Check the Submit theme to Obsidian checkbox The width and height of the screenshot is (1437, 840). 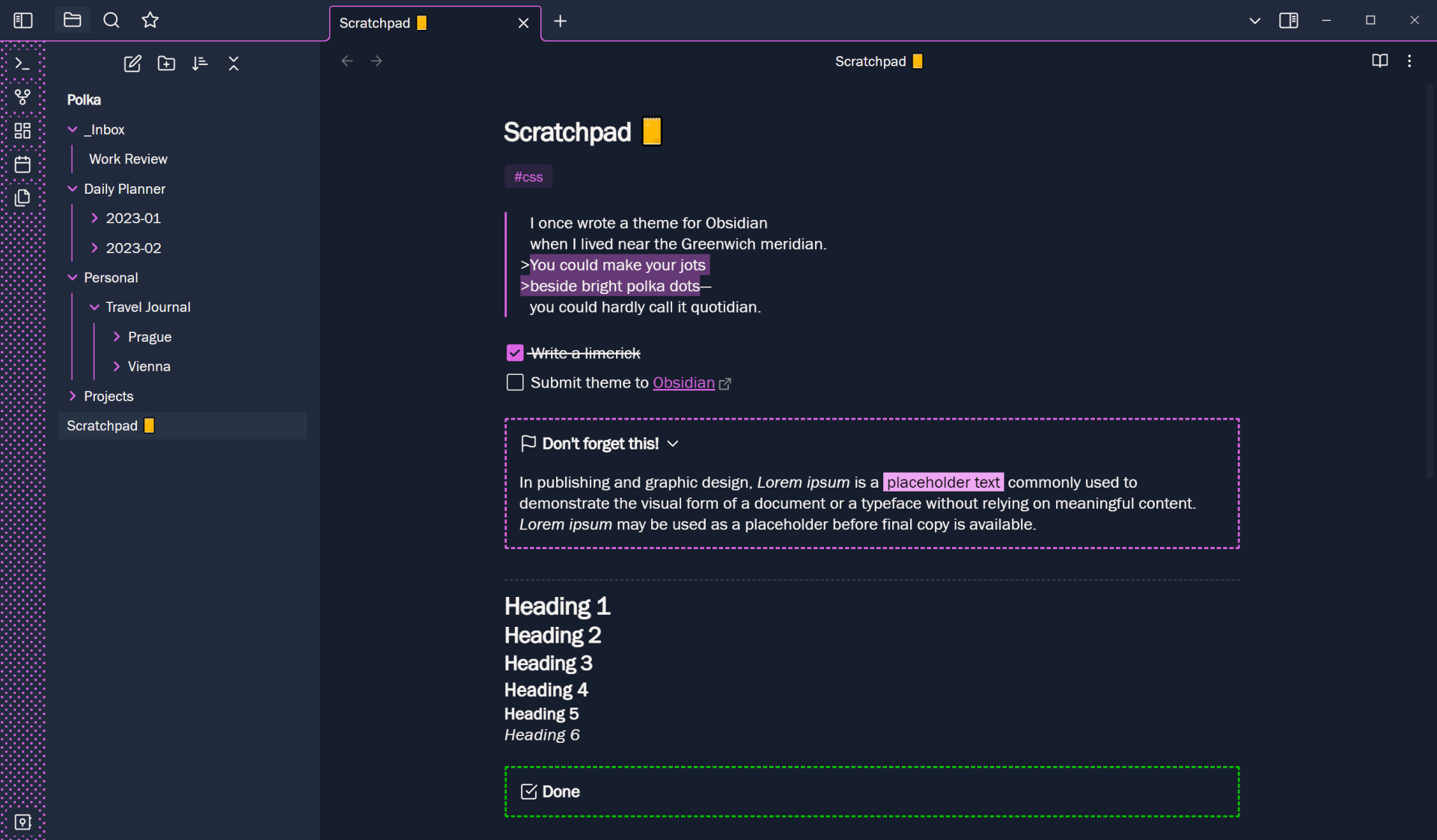[515, 383]
